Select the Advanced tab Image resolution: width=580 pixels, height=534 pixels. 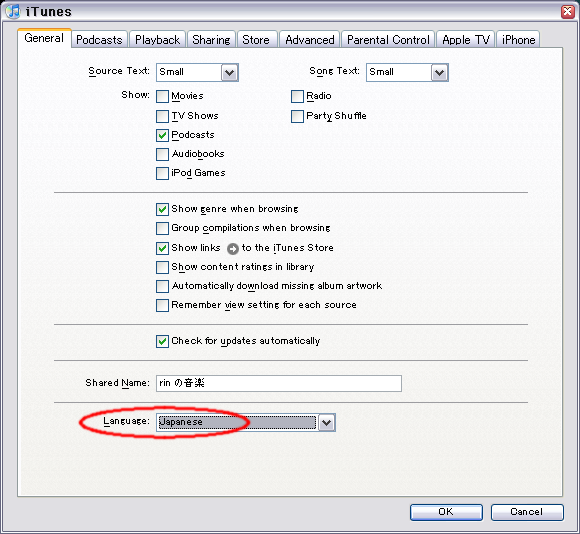pyautogui.click(x=310, y=40)
